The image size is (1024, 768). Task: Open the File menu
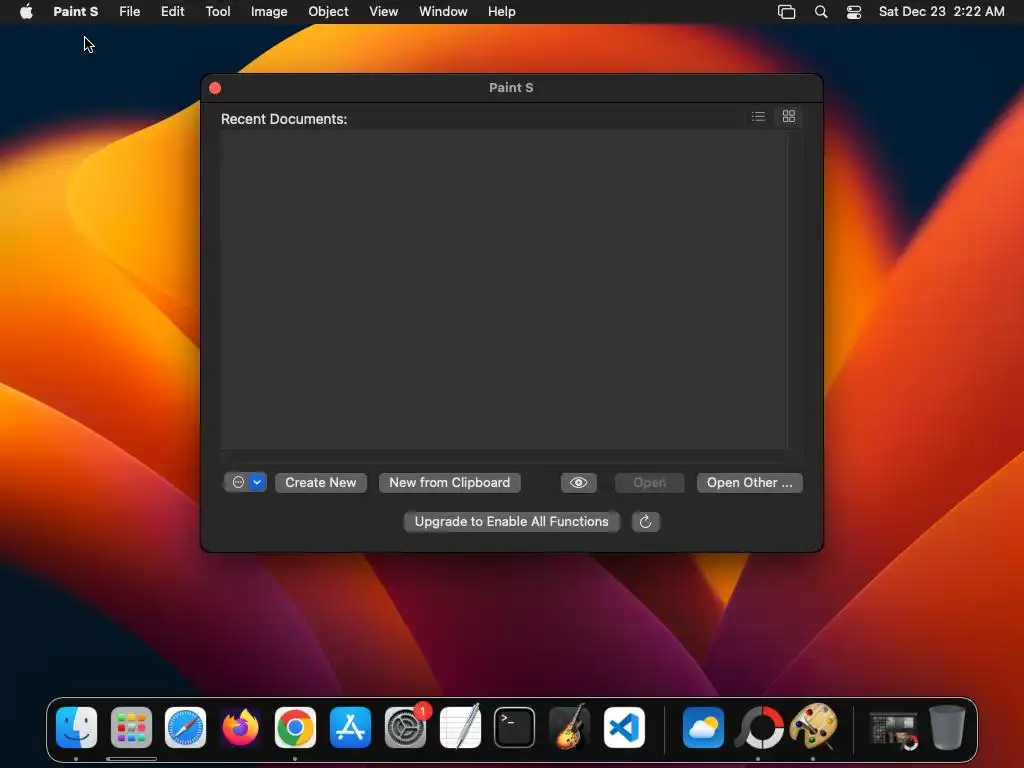click(129, 12)
